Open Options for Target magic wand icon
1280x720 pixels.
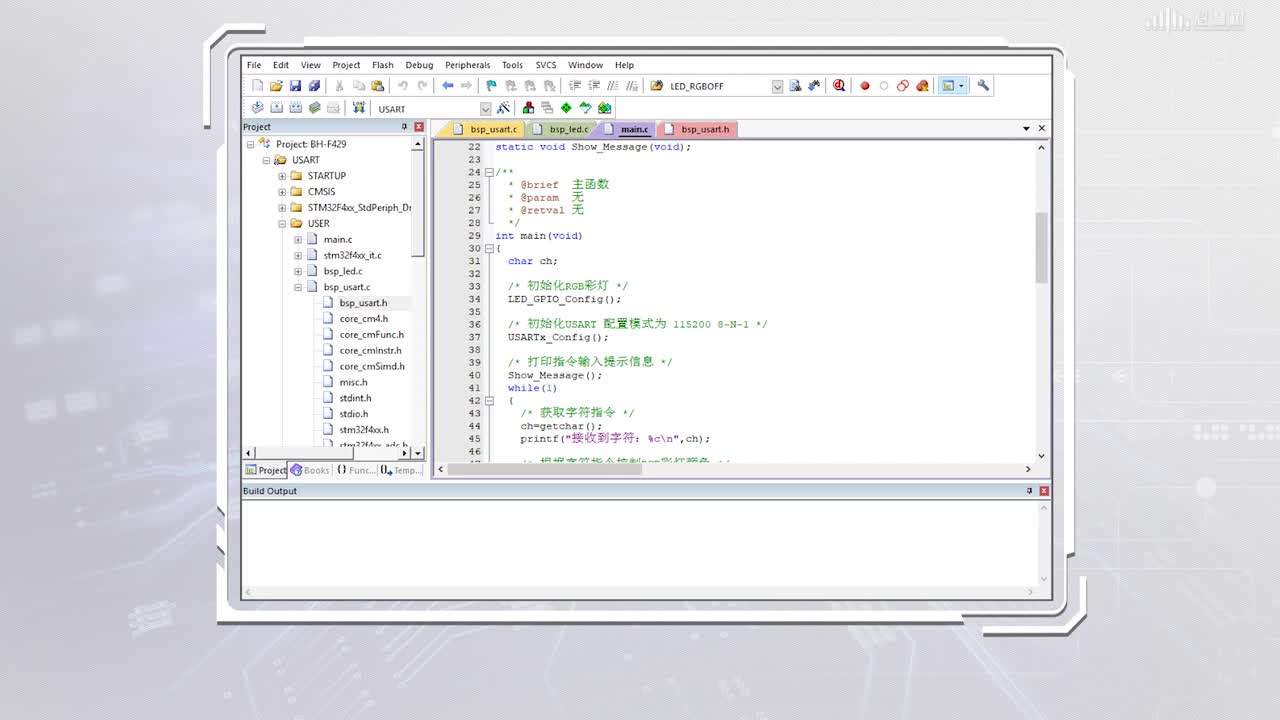503,108
